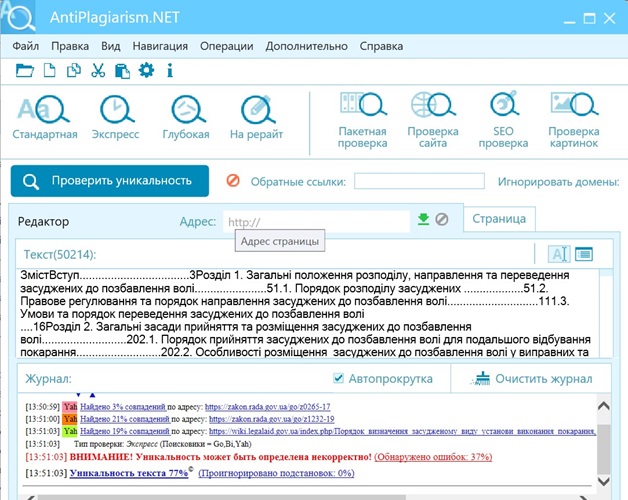Click inside the text editor area
The height and width of the screenshot is (500, 628).
308,313
